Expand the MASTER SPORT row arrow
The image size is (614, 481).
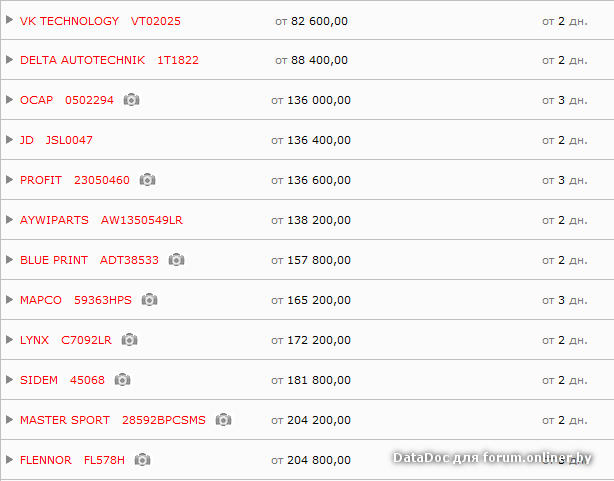click(x=10, y=420)
